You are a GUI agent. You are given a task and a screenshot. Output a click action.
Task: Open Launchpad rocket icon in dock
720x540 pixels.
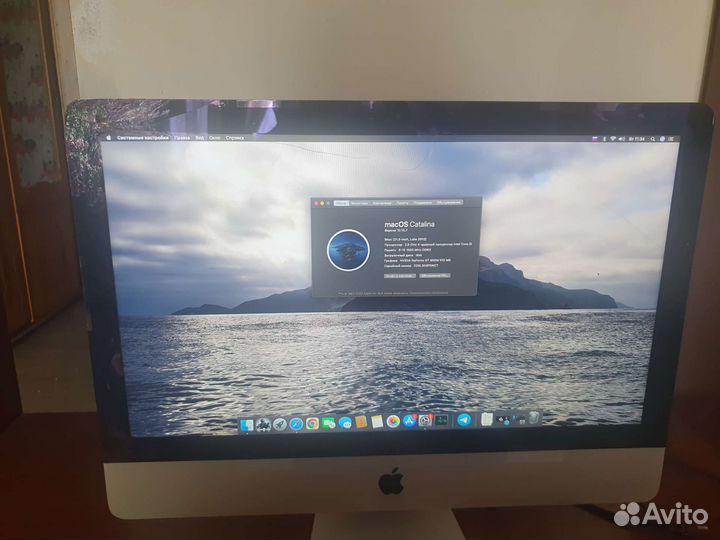(x=280, y=424)
